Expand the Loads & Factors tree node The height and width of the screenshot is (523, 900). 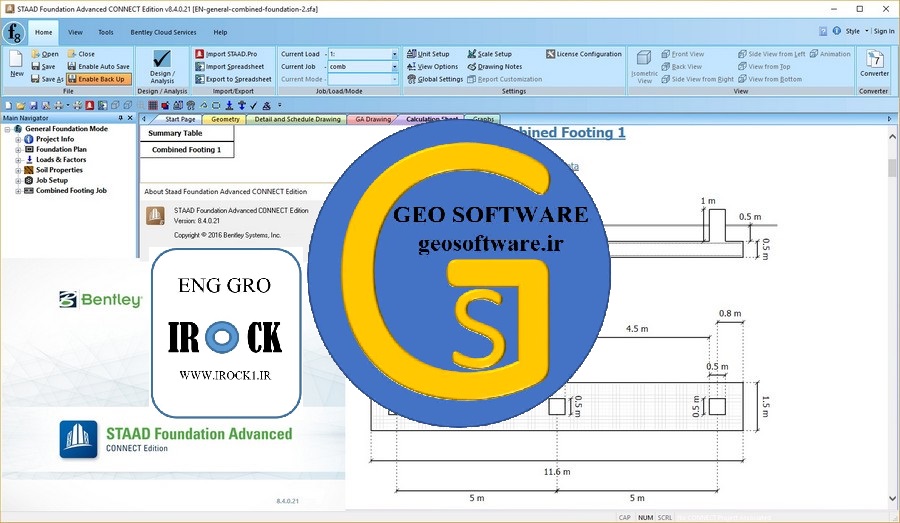click(x=18, y=160)
